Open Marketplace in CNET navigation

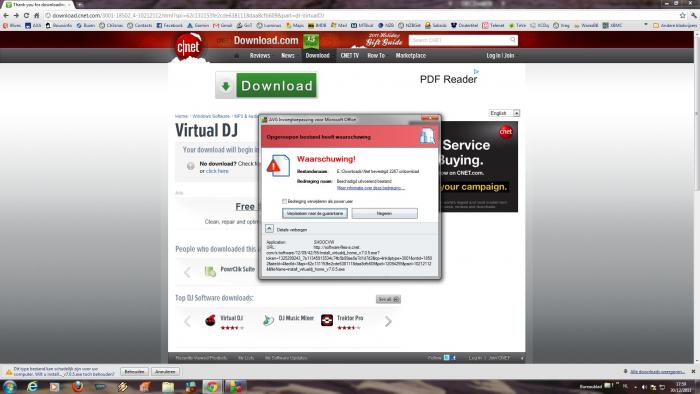[411, 56]
